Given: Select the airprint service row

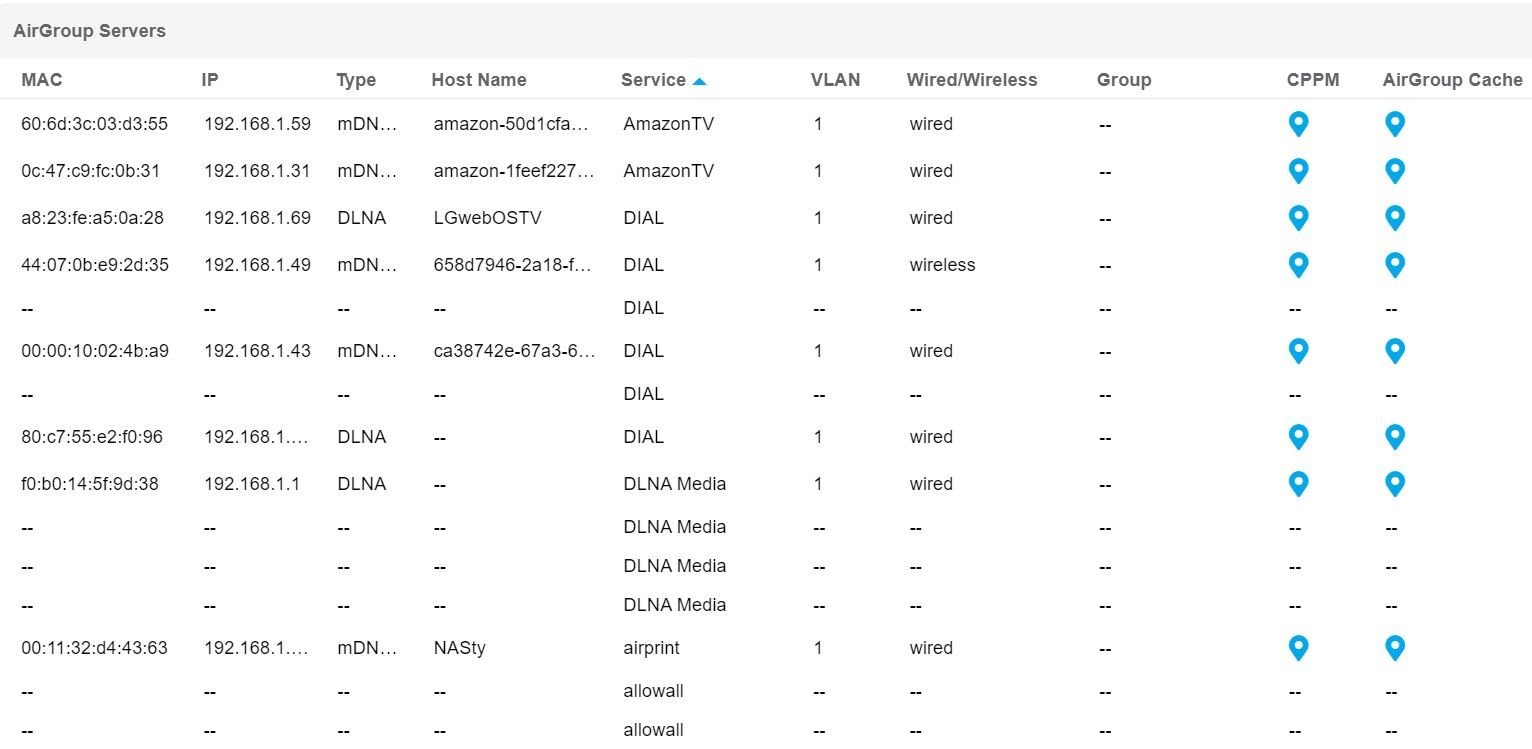Looking at the screenshot, I should point(766,648).
